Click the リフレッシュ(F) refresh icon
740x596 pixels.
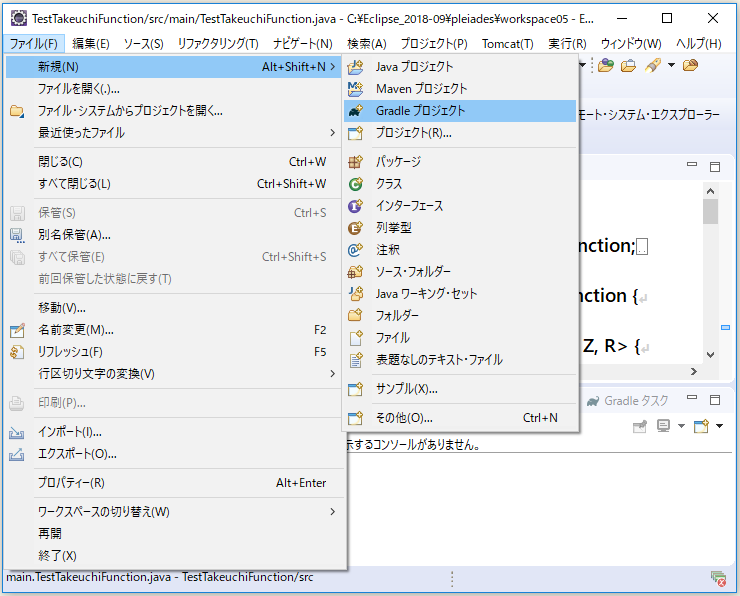pos(17,352)
